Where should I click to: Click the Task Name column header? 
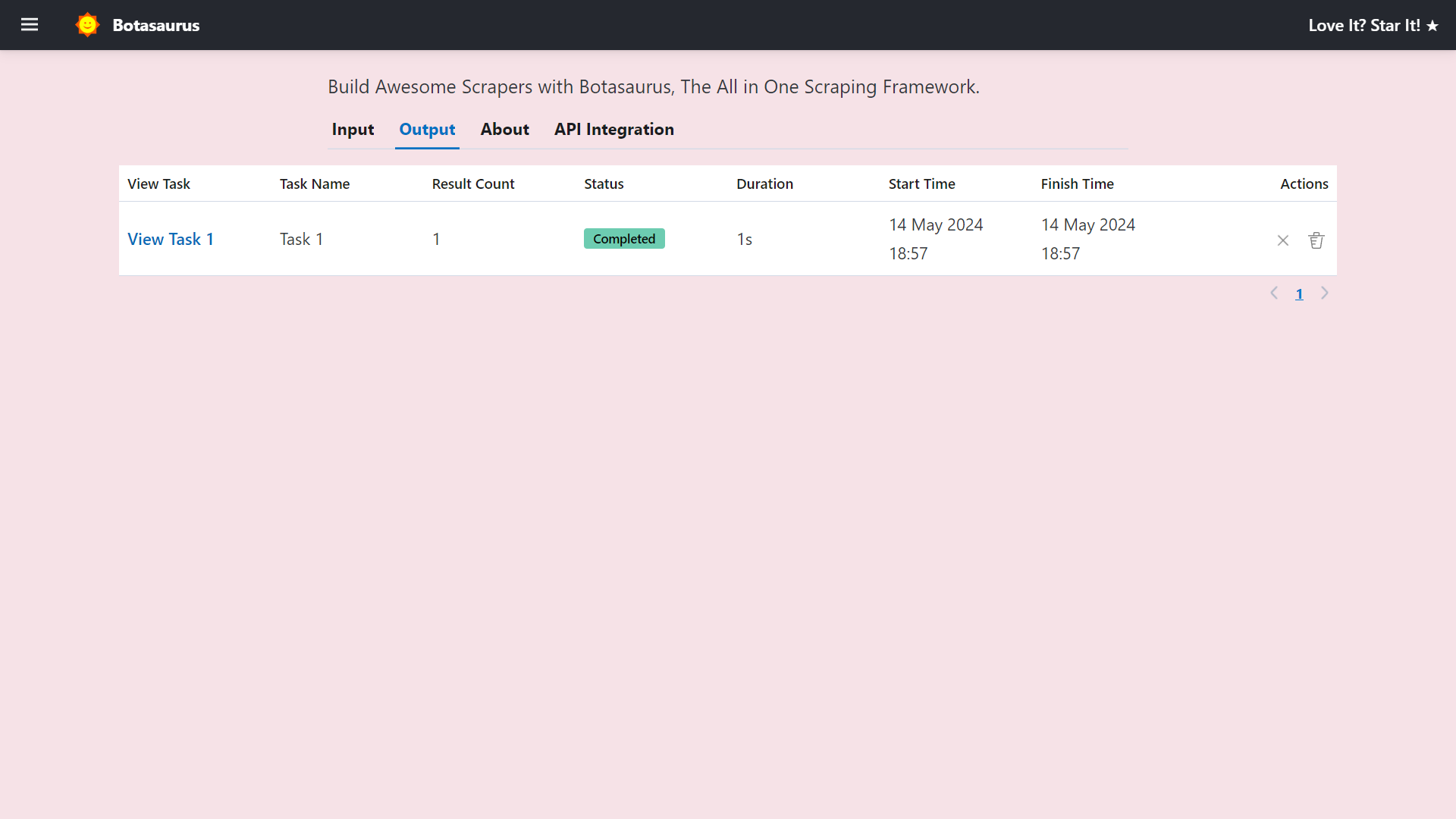point(314,184)
